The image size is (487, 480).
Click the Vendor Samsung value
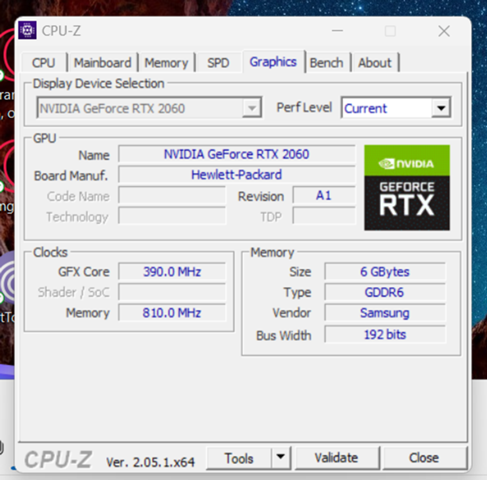385,313
